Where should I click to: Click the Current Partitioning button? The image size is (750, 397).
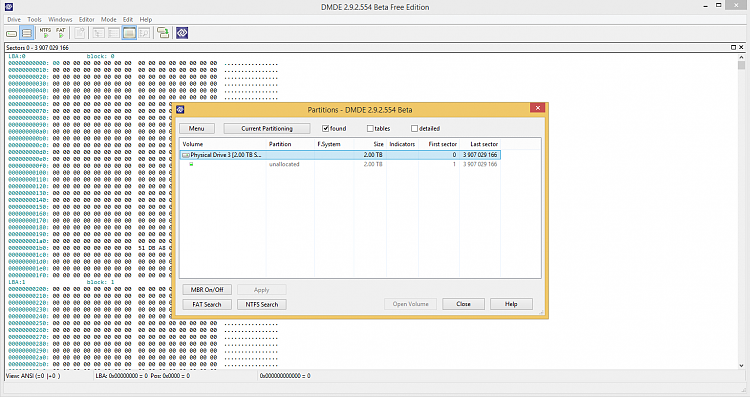[267, 129]
